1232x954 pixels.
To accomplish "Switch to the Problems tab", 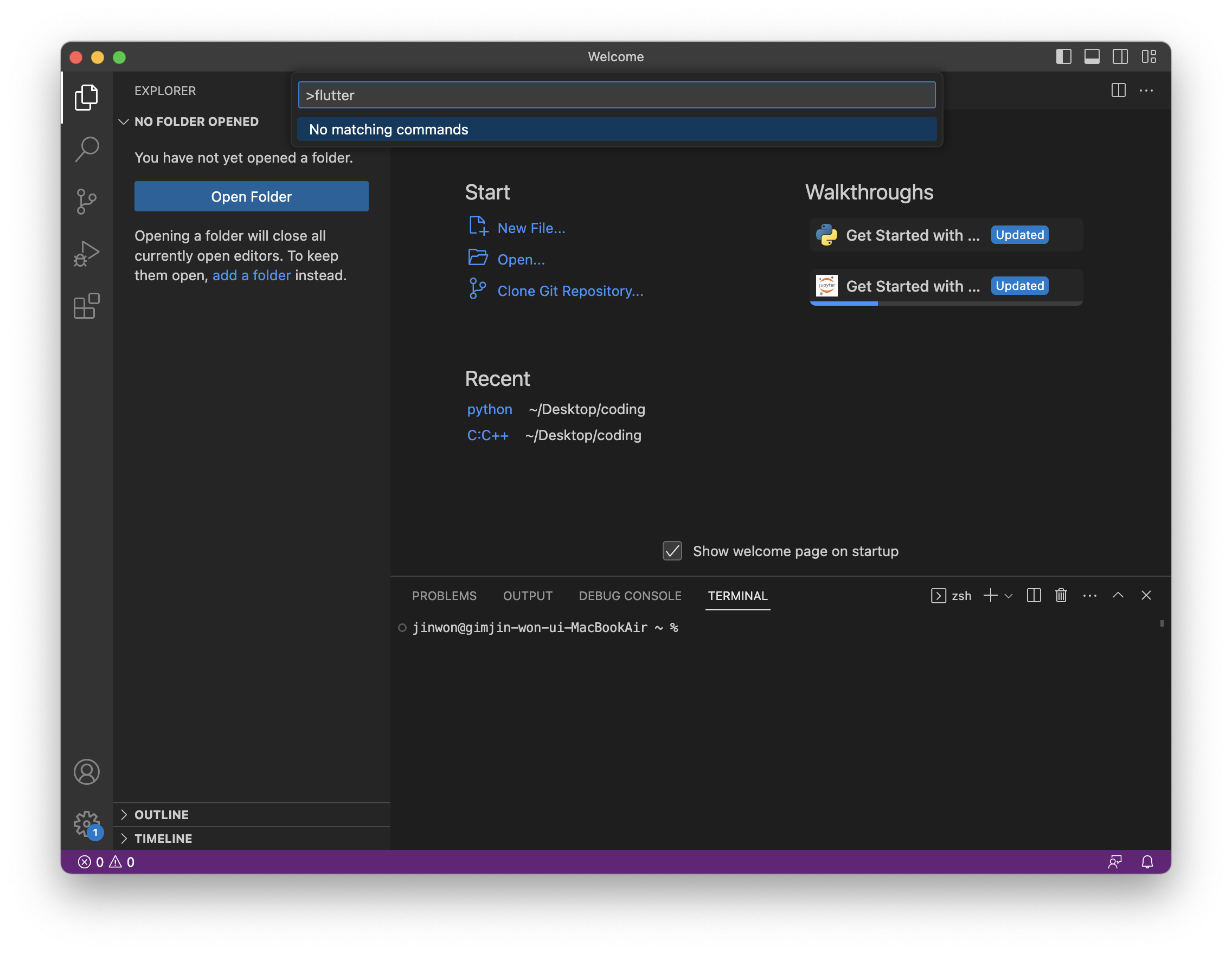I will (x=444, y=596).
